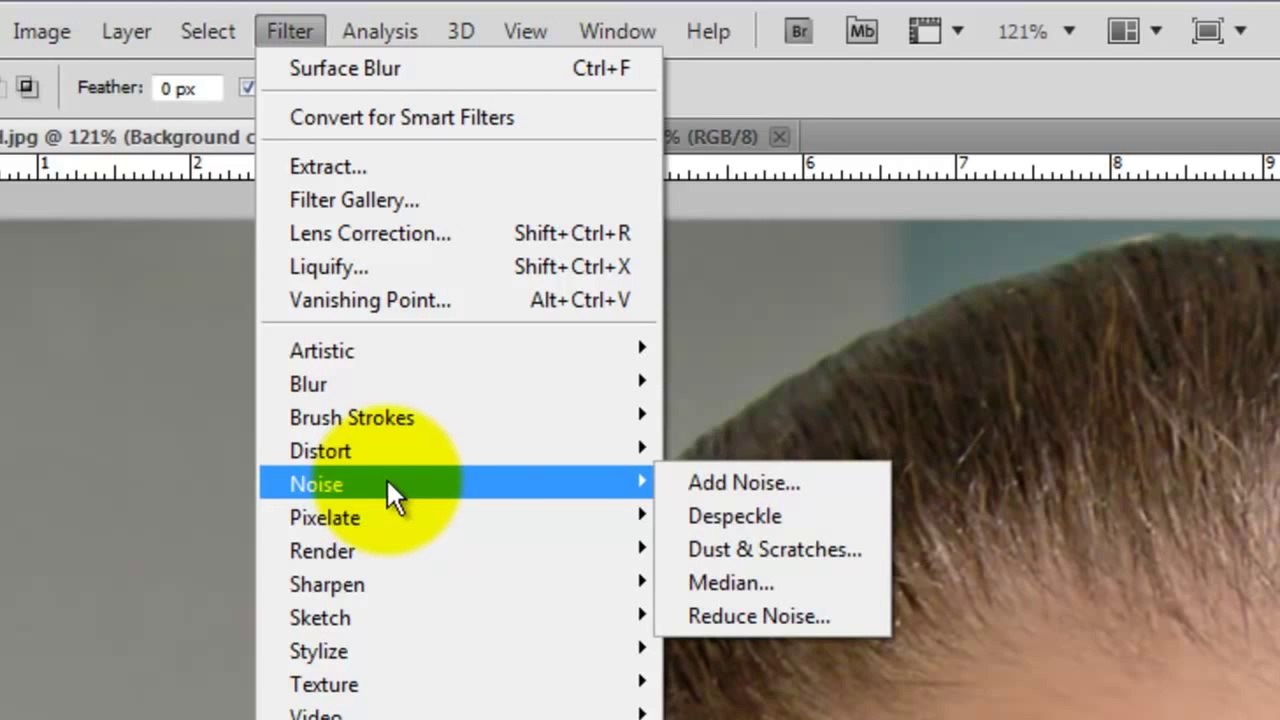Switch to the .jpg @ 121% Background document tab
This screenshot has height=720, width=1280.
pos(127,137)
